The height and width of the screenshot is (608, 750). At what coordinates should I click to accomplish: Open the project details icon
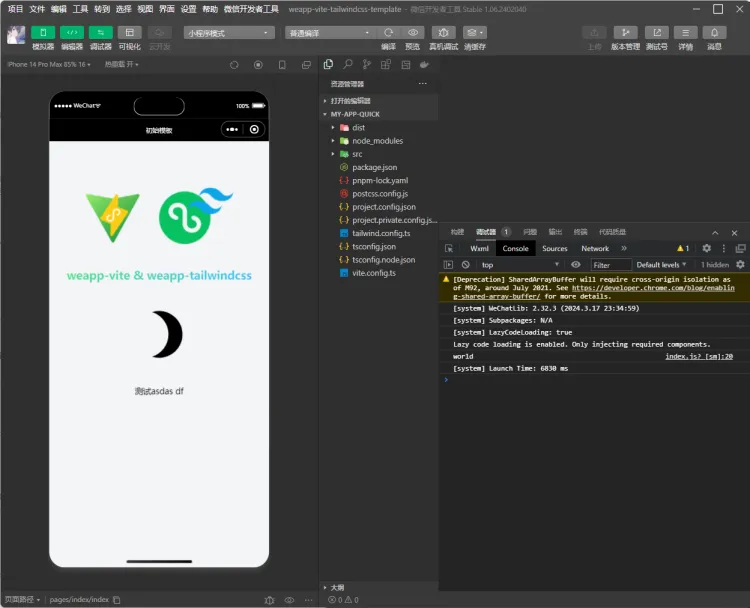tap(685, 33)
